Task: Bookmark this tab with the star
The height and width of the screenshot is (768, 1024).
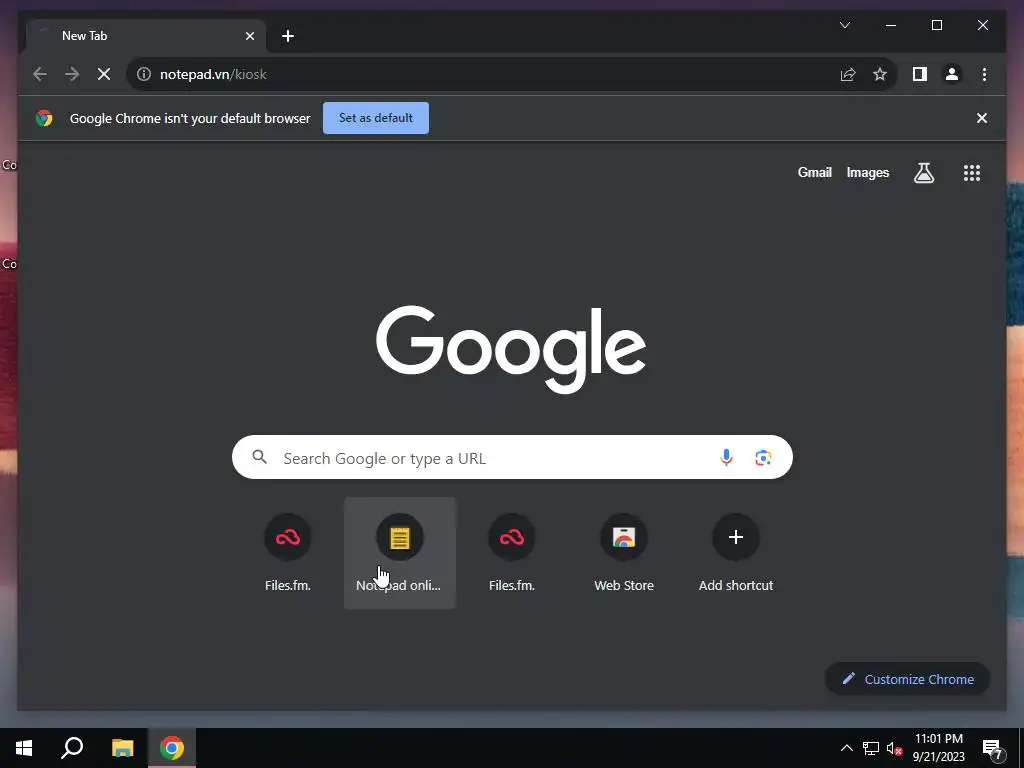Action: coord(880,74)
